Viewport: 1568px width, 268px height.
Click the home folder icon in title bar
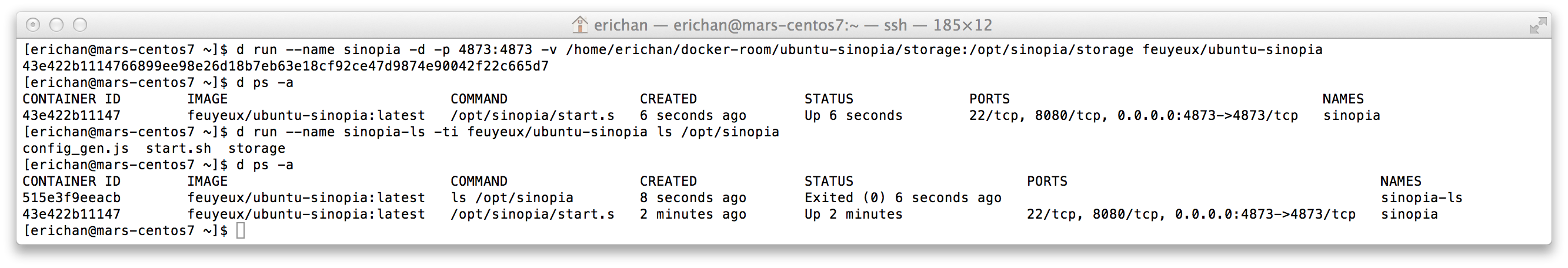580,25
